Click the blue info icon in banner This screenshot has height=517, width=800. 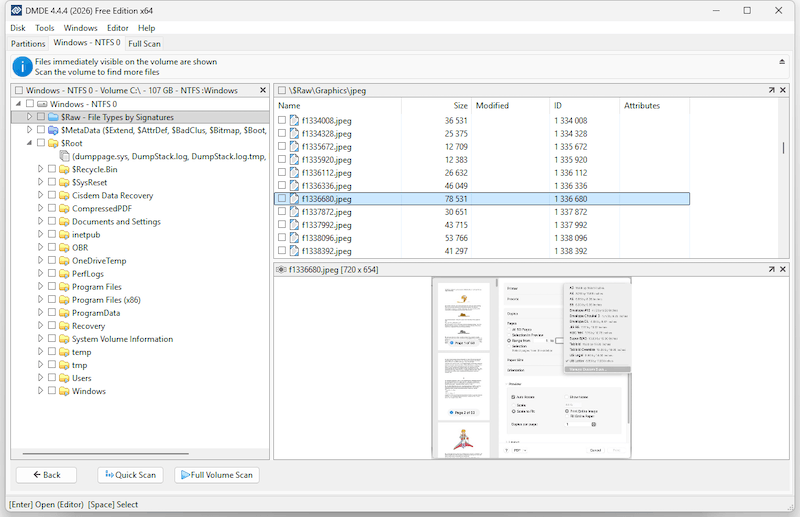point(22,67)
